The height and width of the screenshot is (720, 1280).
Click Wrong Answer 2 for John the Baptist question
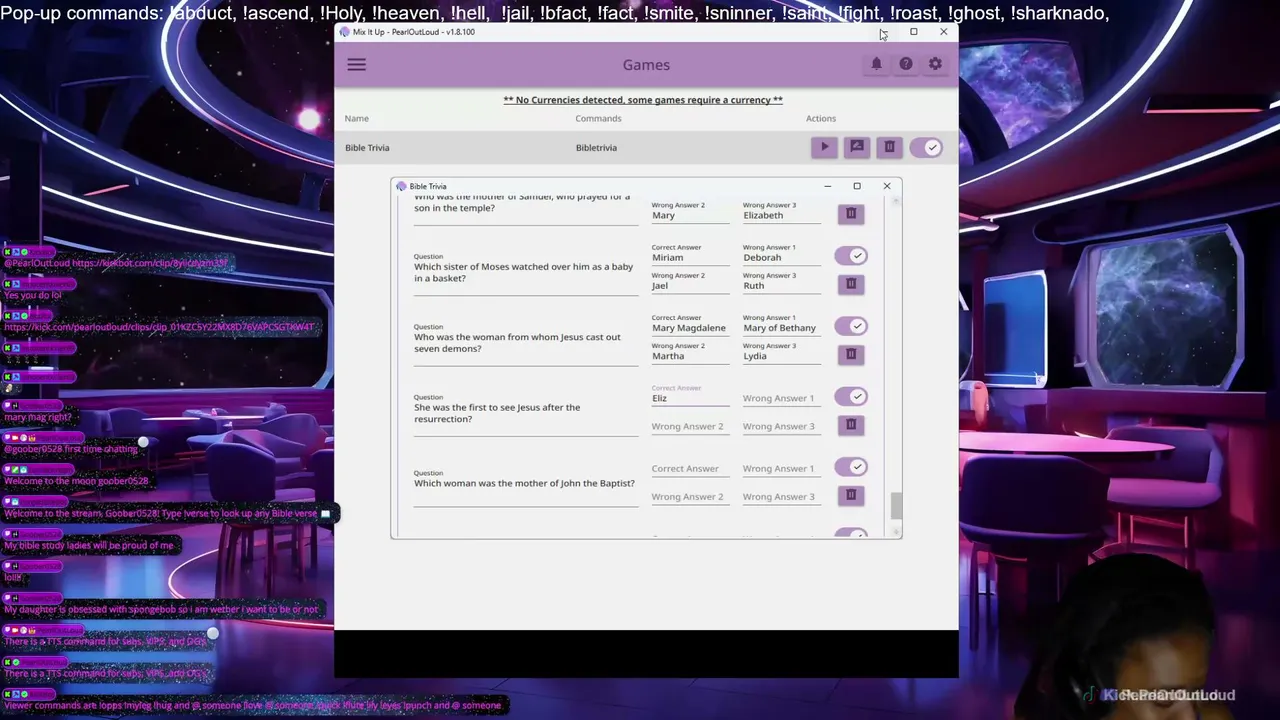point(690,496)
